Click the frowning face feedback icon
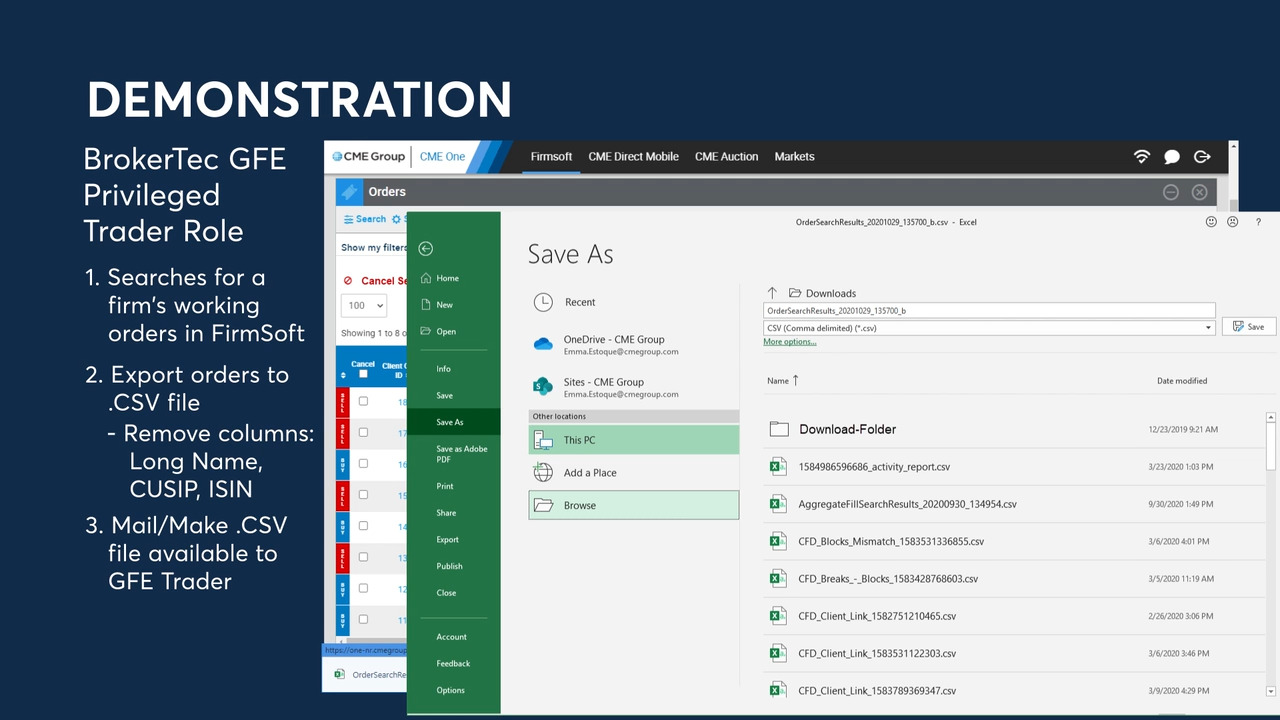The image size is (1280, 720). click(x=1233, y=222)
